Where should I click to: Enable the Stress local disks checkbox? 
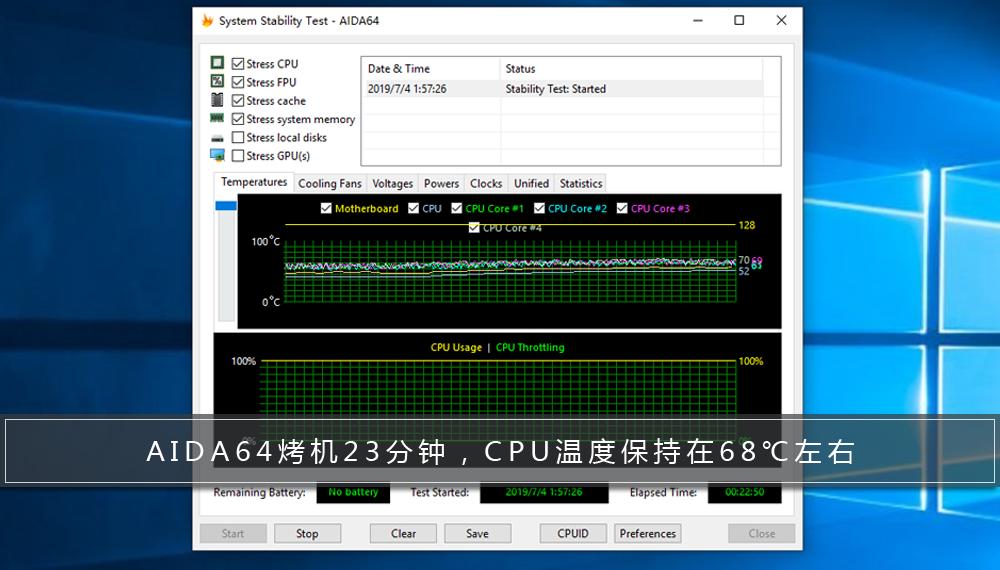(x=239, y=137)
